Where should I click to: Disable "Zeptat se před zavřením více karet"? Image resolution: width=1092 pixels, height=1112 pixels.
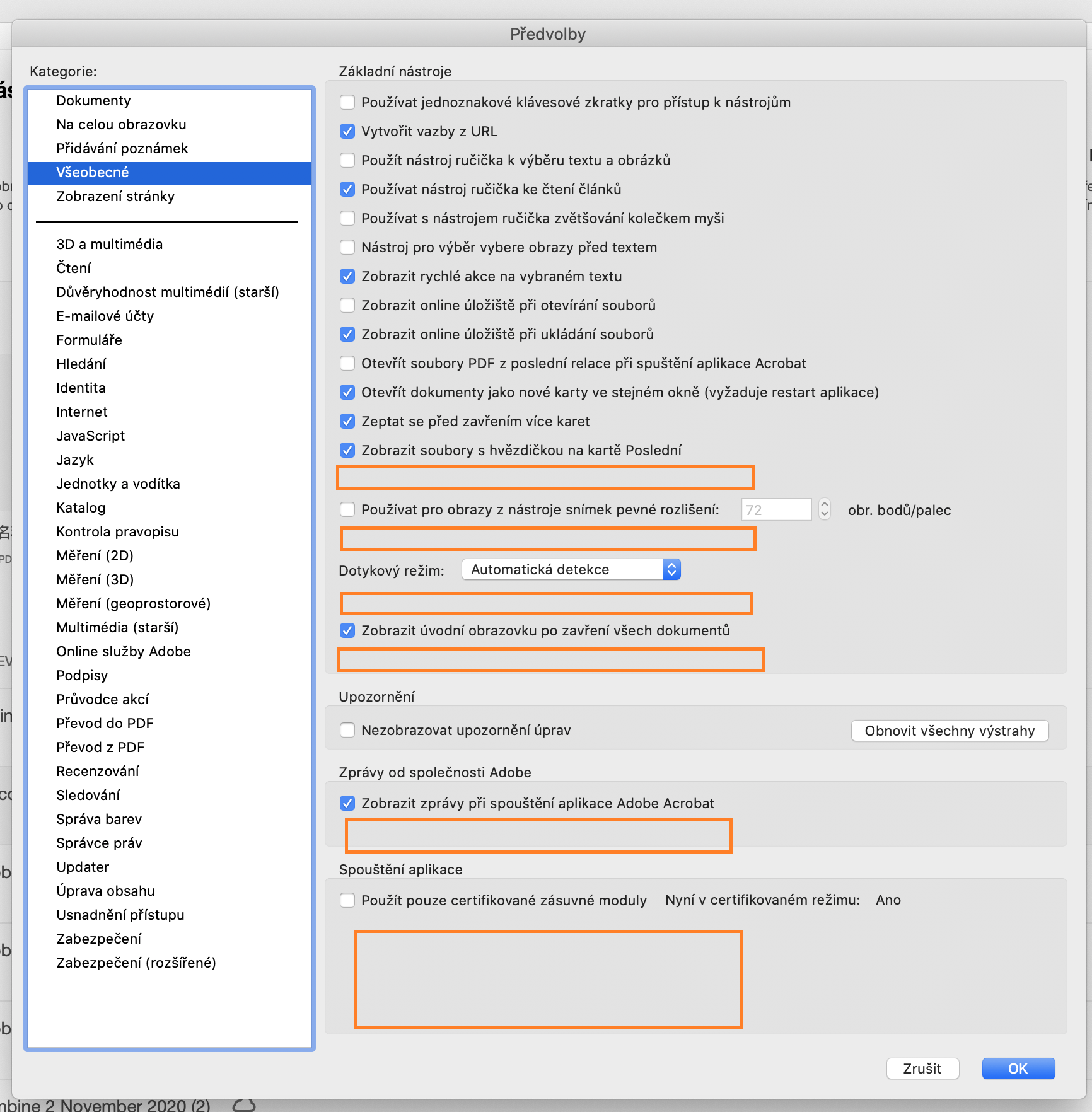click(347, 421)
